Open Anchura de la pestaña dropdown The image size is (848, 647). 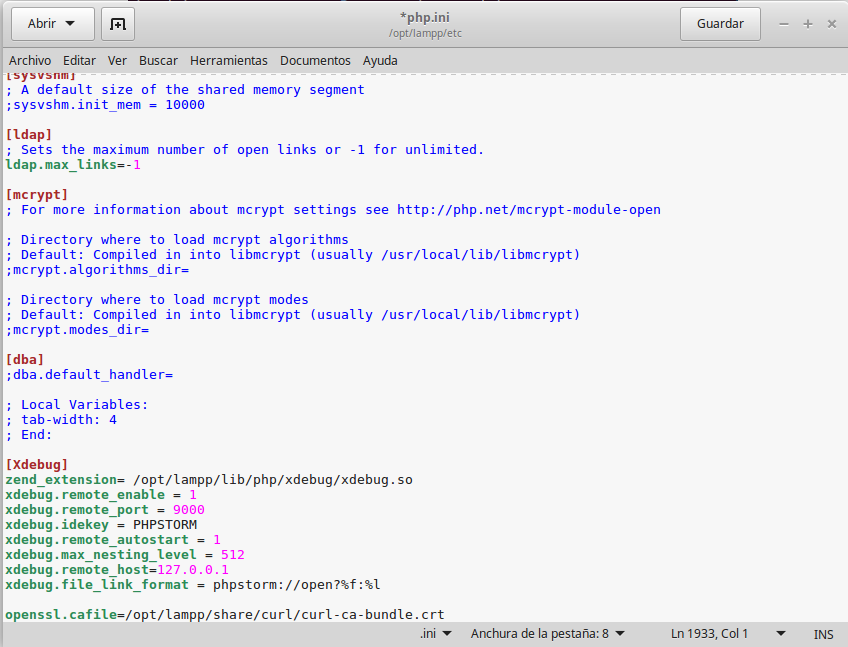547,633
